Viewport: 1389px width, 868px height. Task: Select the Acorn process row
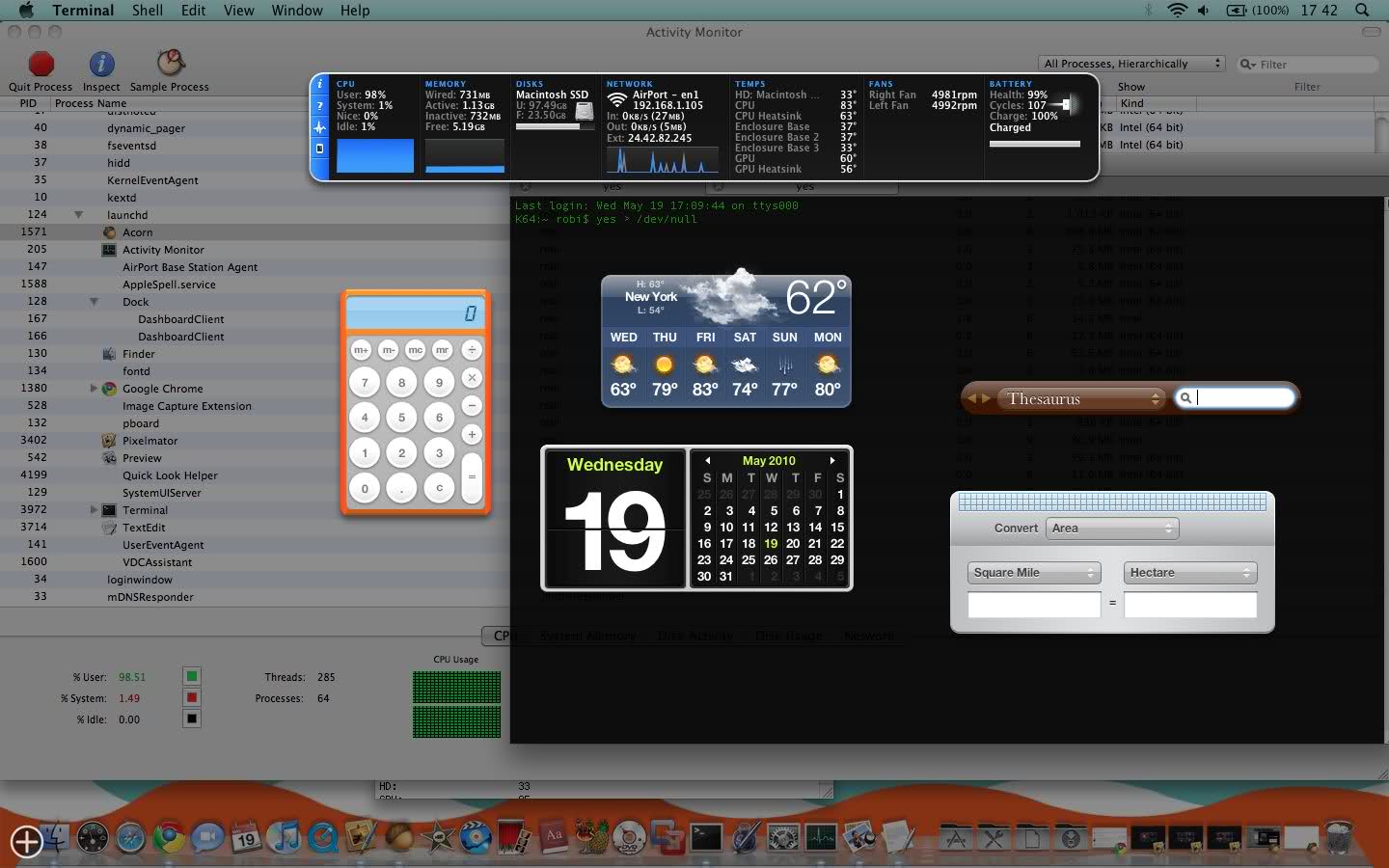coord(255,232)
